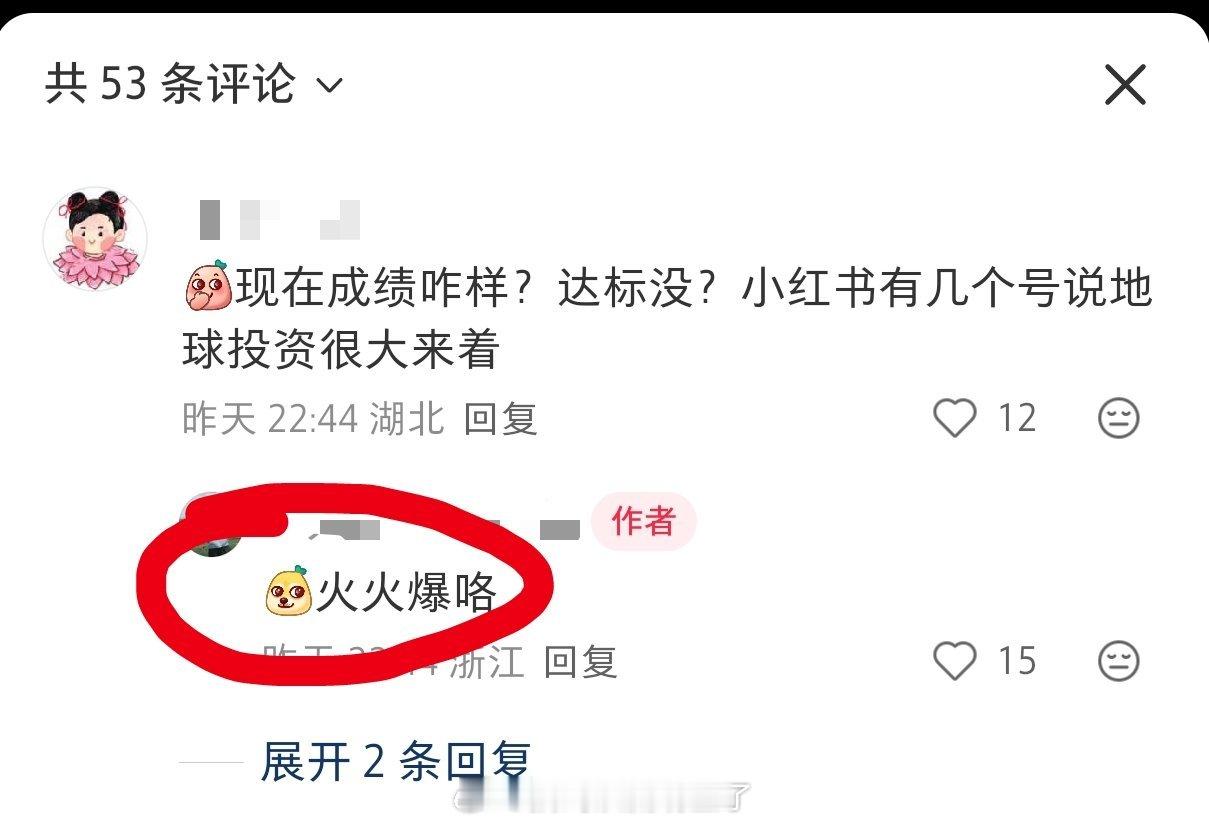Like the 湖北 comment with heart icon
1209x825 pixels.
[954, 418]
